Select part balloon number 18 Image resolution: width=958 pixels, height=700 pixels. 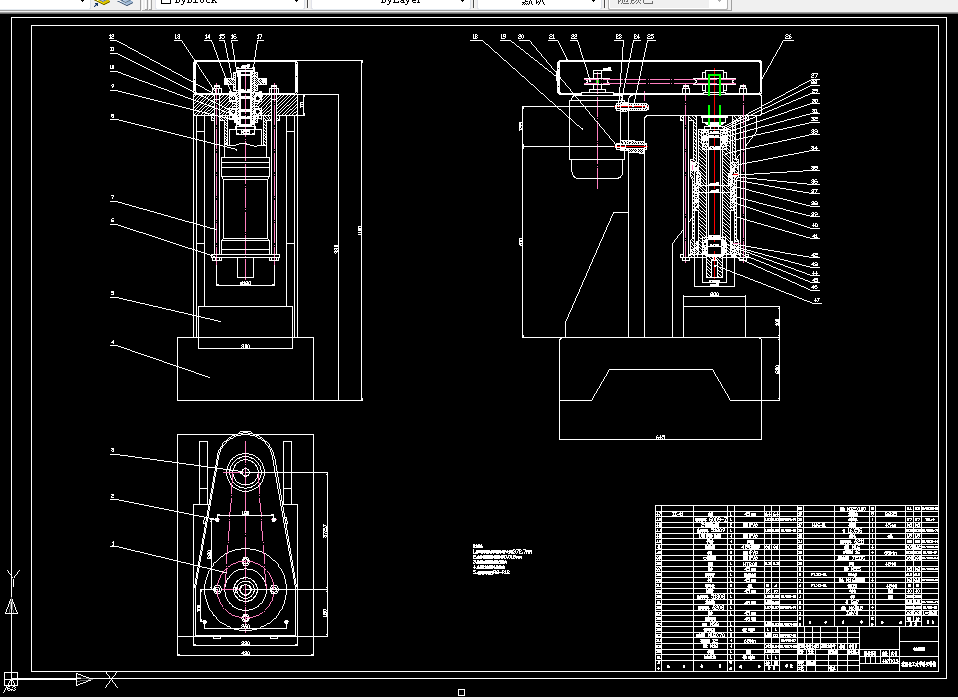(475, 37)
